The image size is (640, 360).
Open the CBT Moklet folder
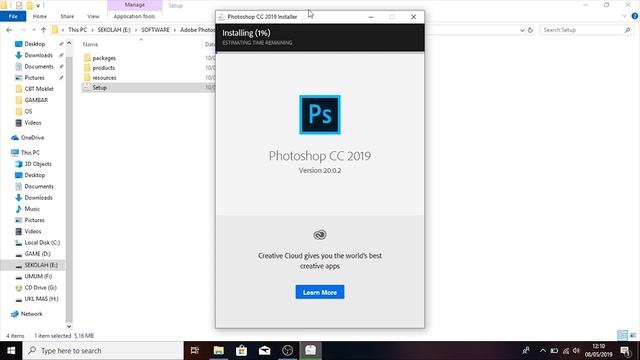tap(38, 89)
